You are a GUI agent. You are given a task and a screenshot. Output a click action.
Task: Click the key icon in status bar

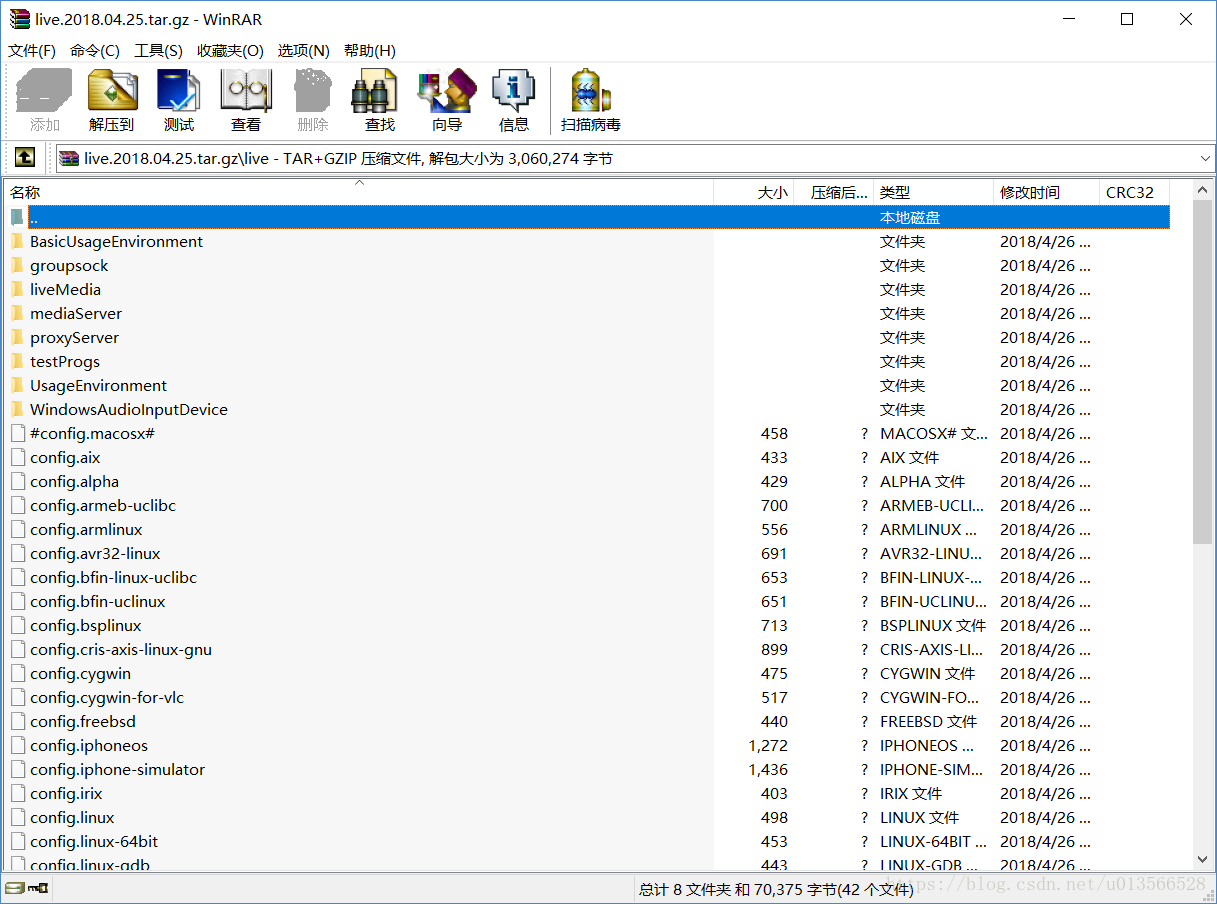point(38,887)
